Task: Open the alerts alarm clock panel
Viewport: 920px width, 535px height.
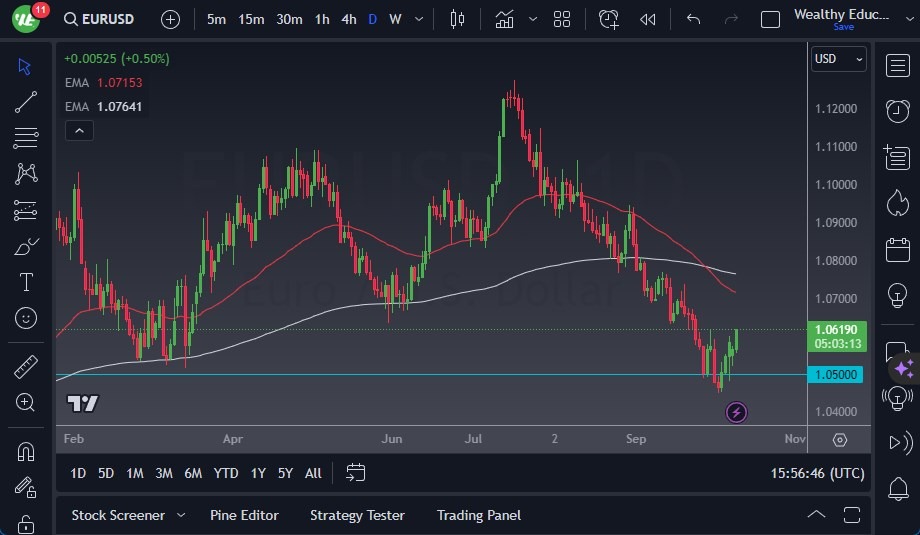Action: [x=897, y=110]
